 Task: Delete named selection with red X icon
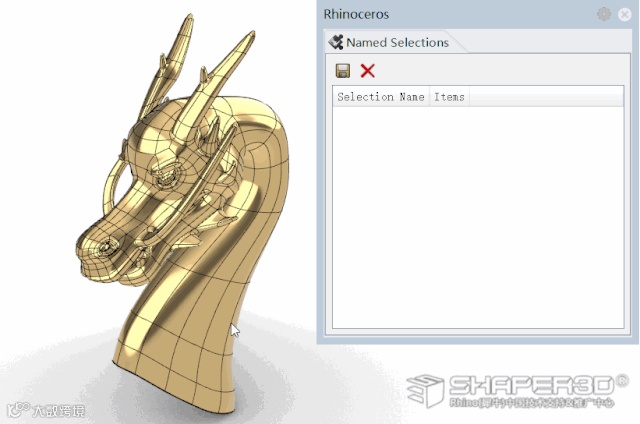(367, 71)
